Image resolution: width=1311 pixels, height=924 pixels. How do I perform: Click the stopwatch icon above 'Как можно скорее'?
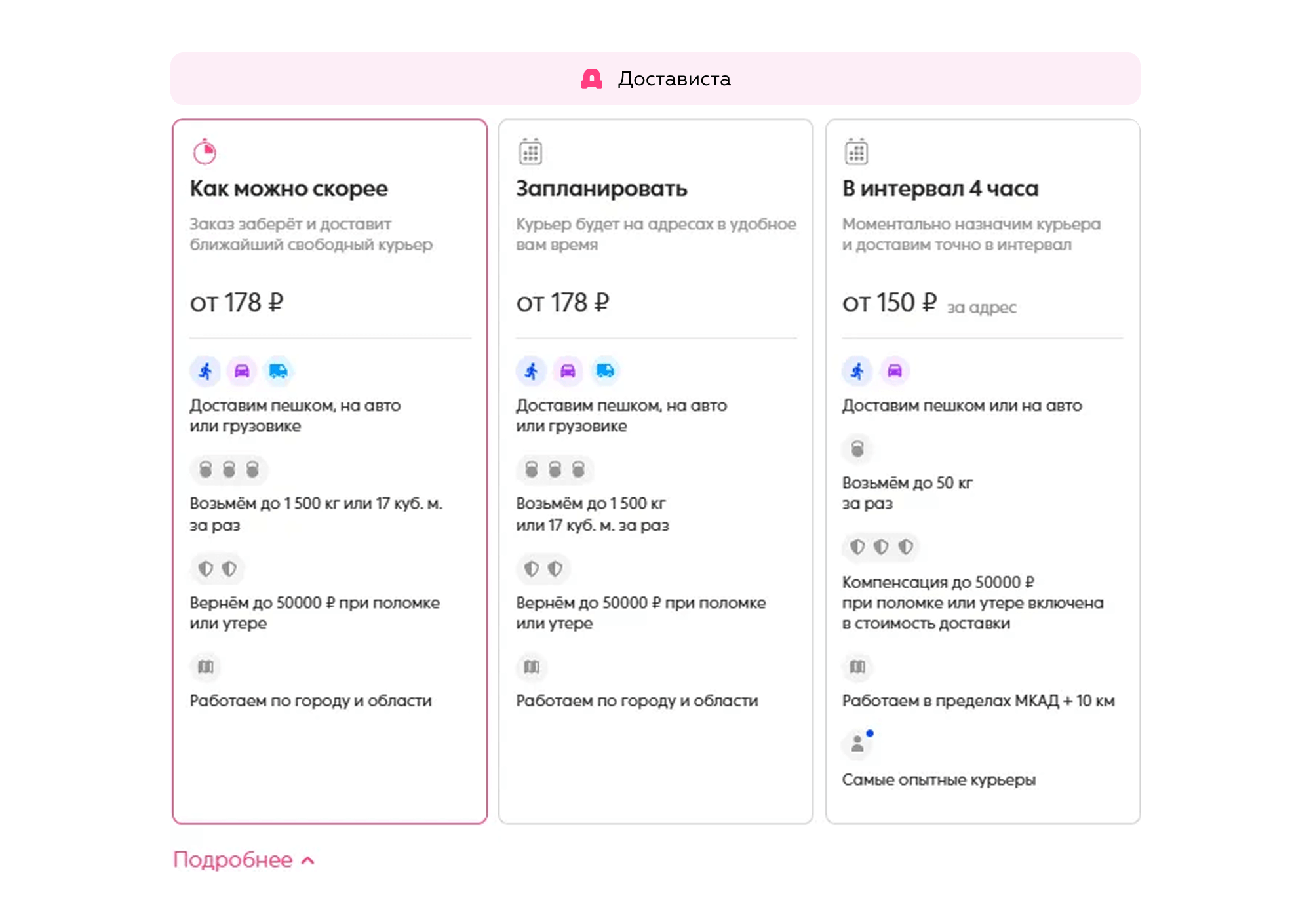tap(205, 151)
